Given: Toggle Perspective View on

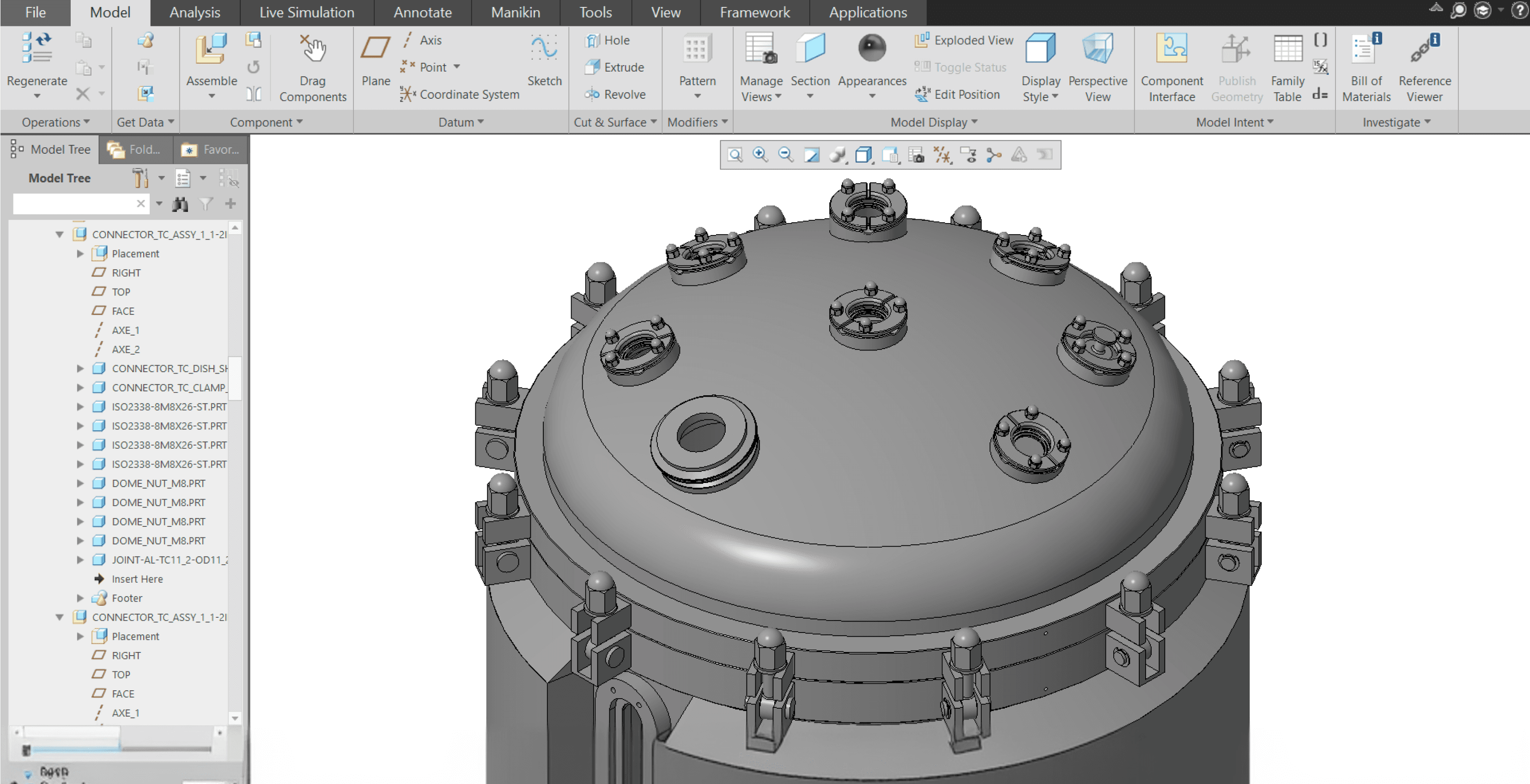Looking at the screenshot, I should (1097, 48).
